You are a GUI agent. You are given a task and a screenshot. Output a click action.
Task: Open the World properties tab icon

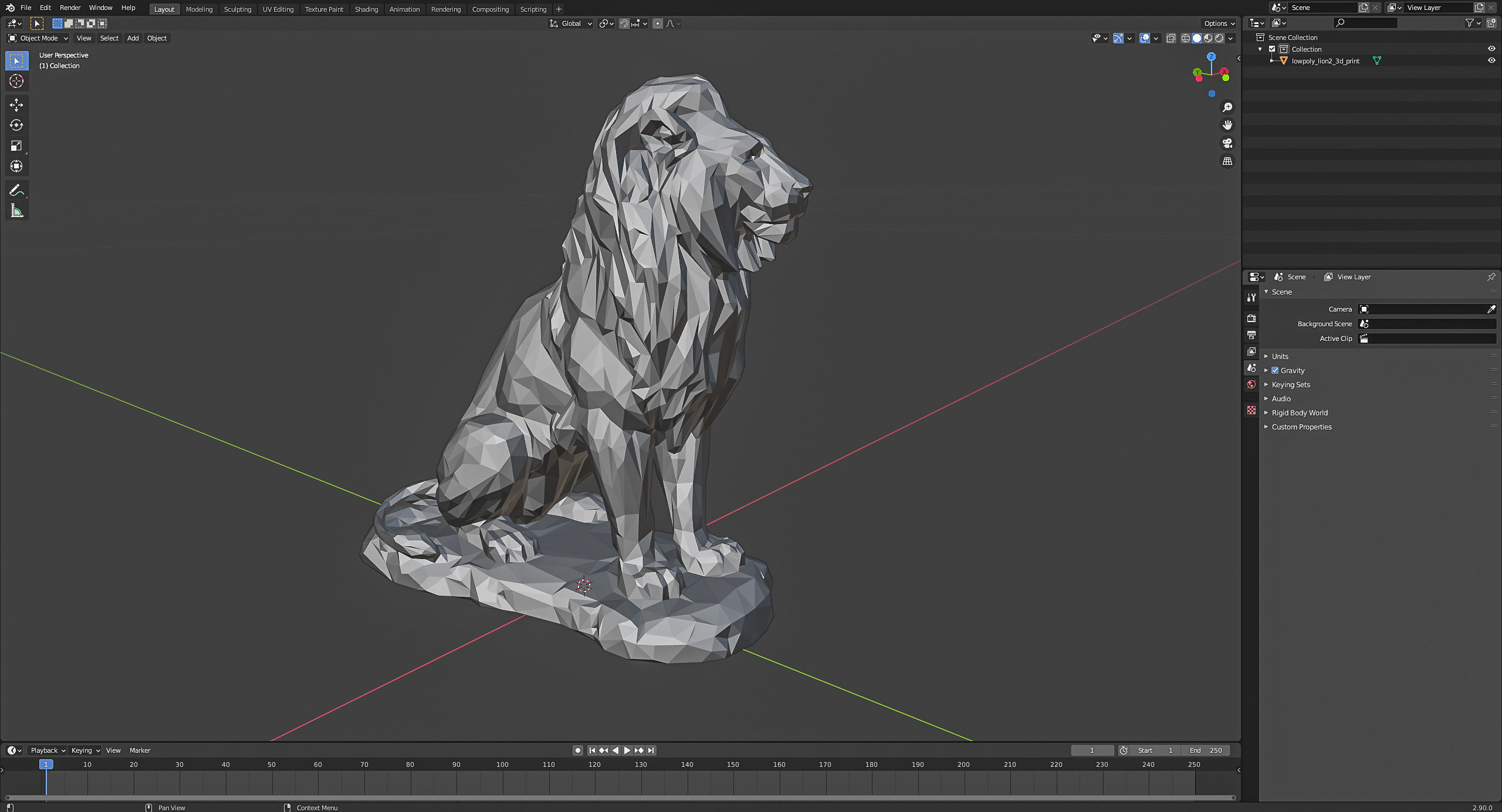tap(1251, 384)
